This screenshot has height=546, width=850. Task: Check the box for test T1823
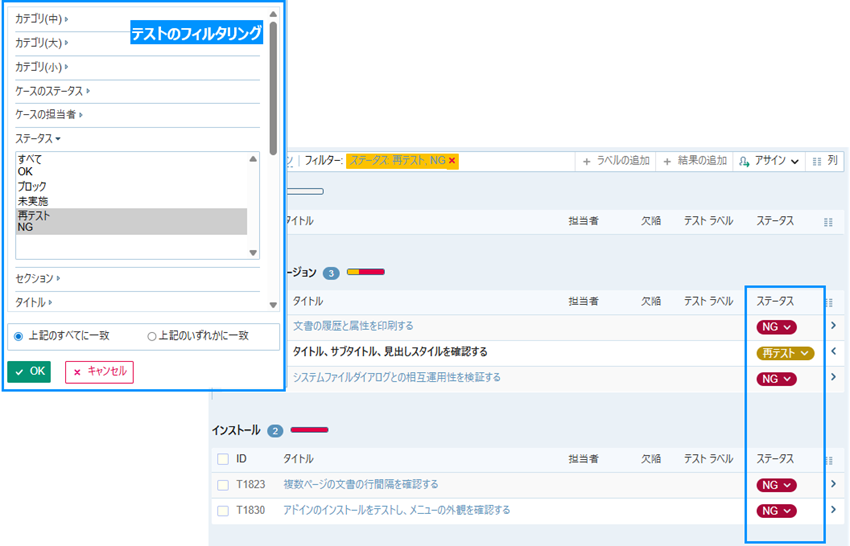[223, 485]
